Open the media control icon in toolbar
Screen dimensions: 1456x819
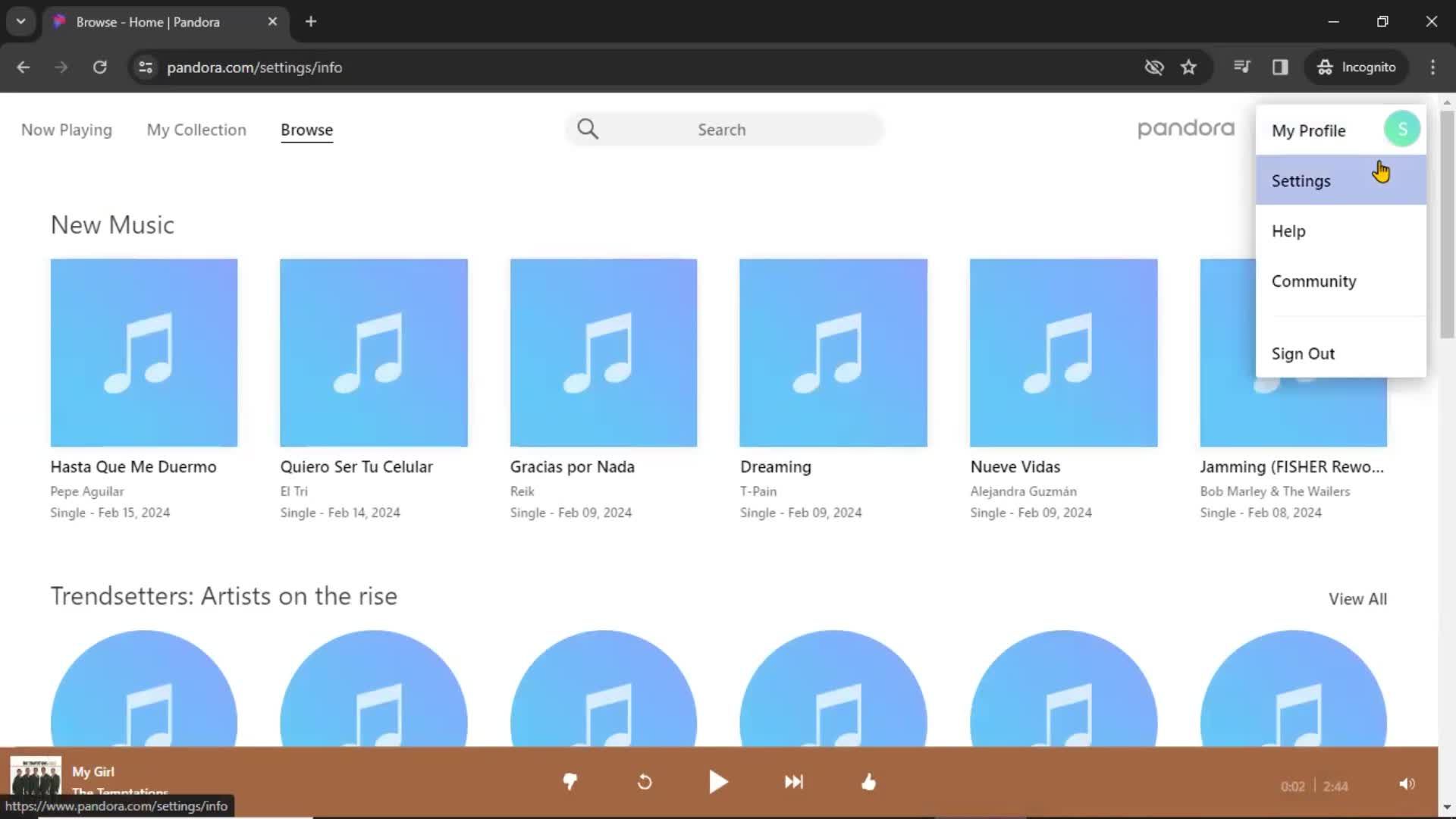(1241, 67)
